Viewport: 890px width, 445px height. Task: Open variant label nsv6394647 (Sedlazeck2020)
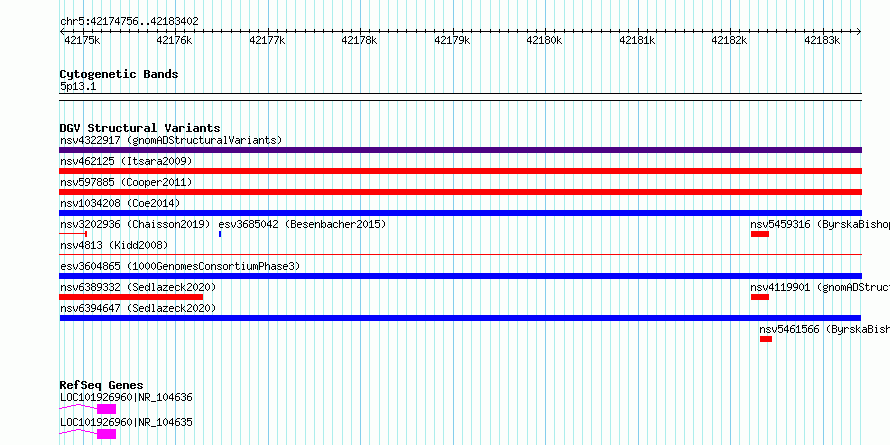coord(138,309)
